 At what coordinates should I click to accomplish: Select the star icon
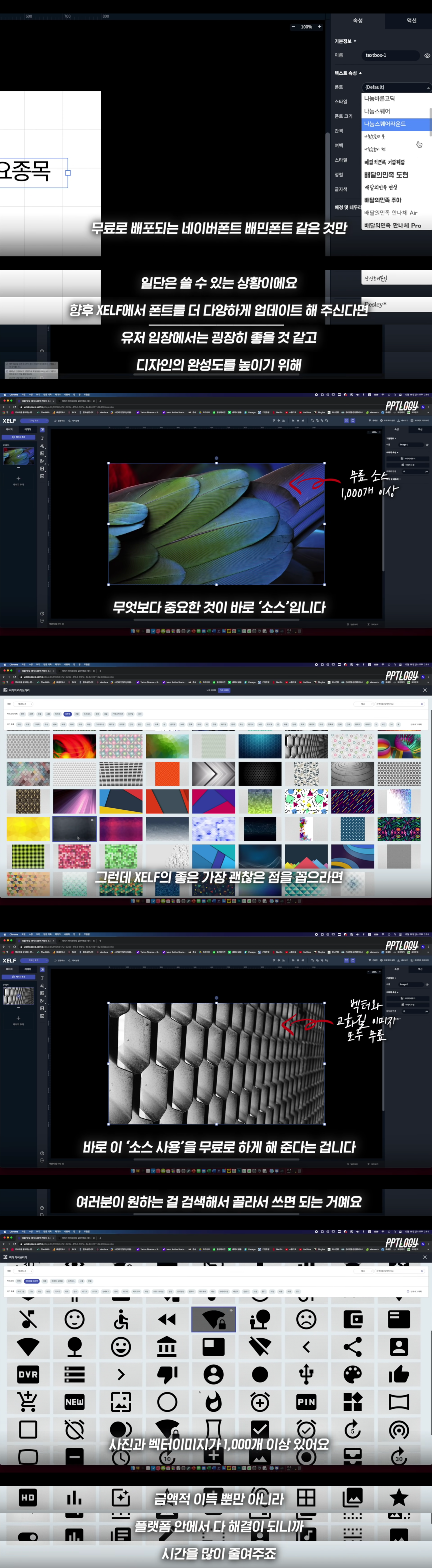click(x=399, y=1497)
